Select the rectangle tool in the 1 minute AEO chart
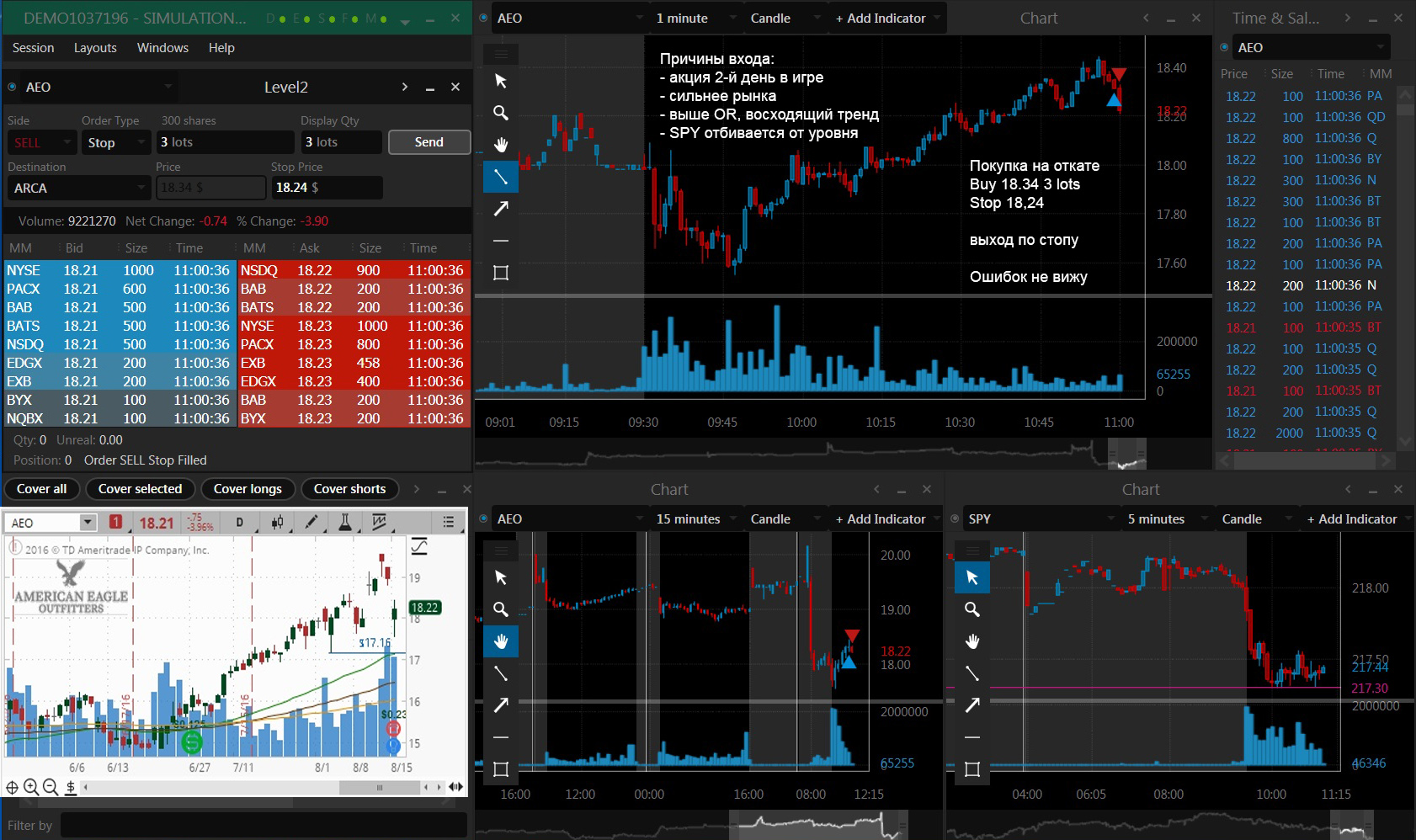1416x840 pixels. [501, 273]
